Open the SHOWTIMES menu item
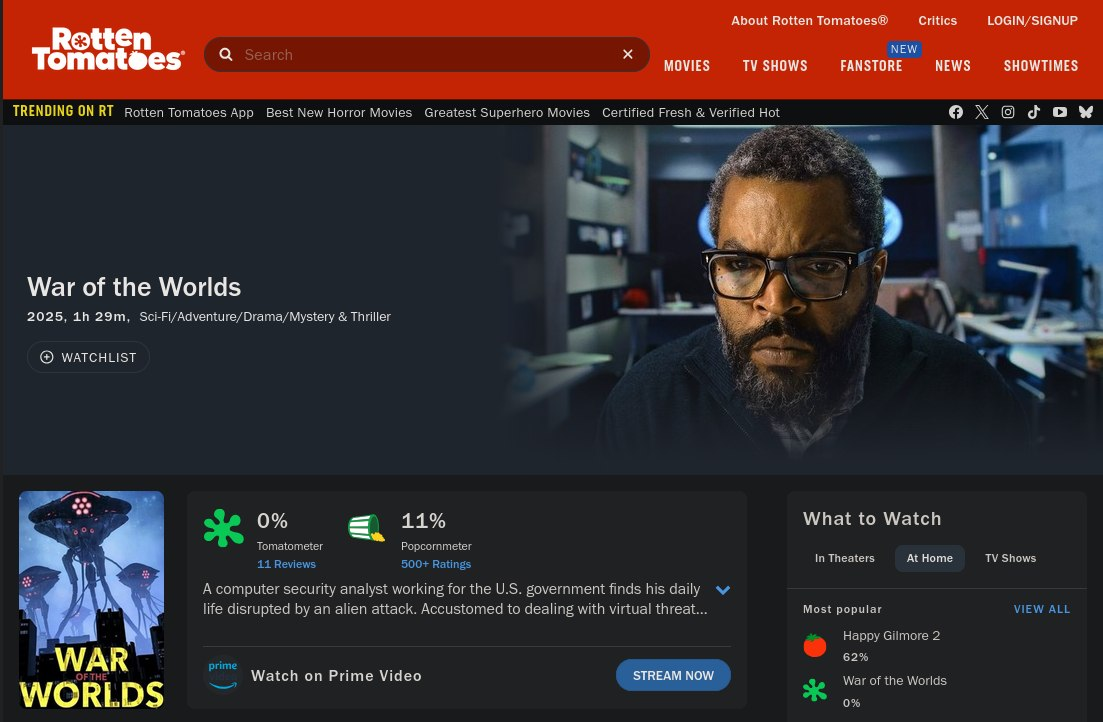 click(x=1040, y=66)
